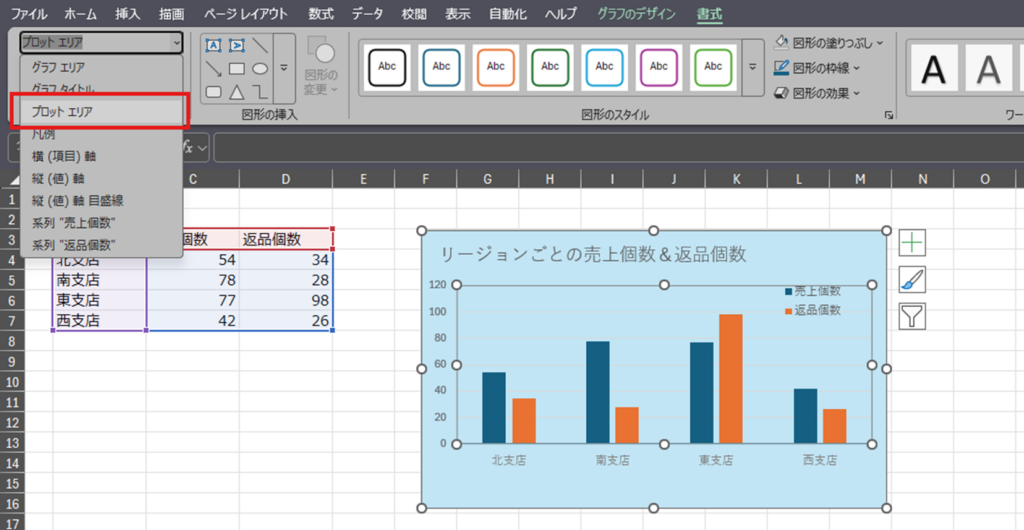
Task: Pick the triangle shape in shape gallery
Action: click(236, 92)
